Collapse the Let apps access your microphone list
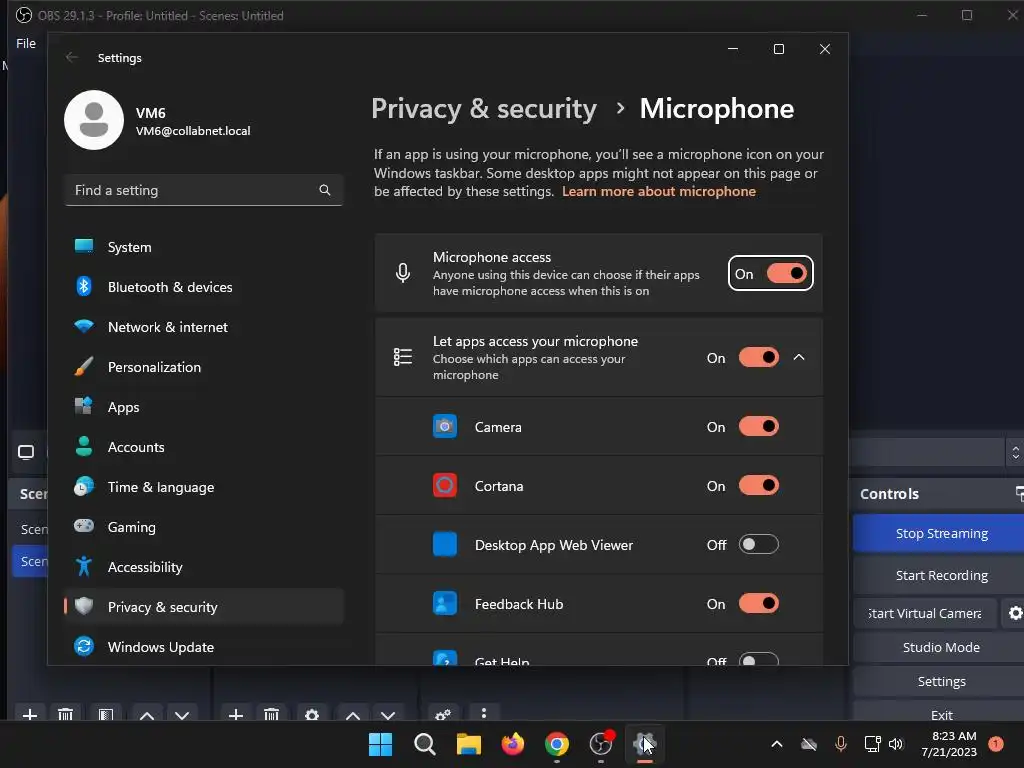This screenshot has height=768, width=1024. click(x=799, y=357)
